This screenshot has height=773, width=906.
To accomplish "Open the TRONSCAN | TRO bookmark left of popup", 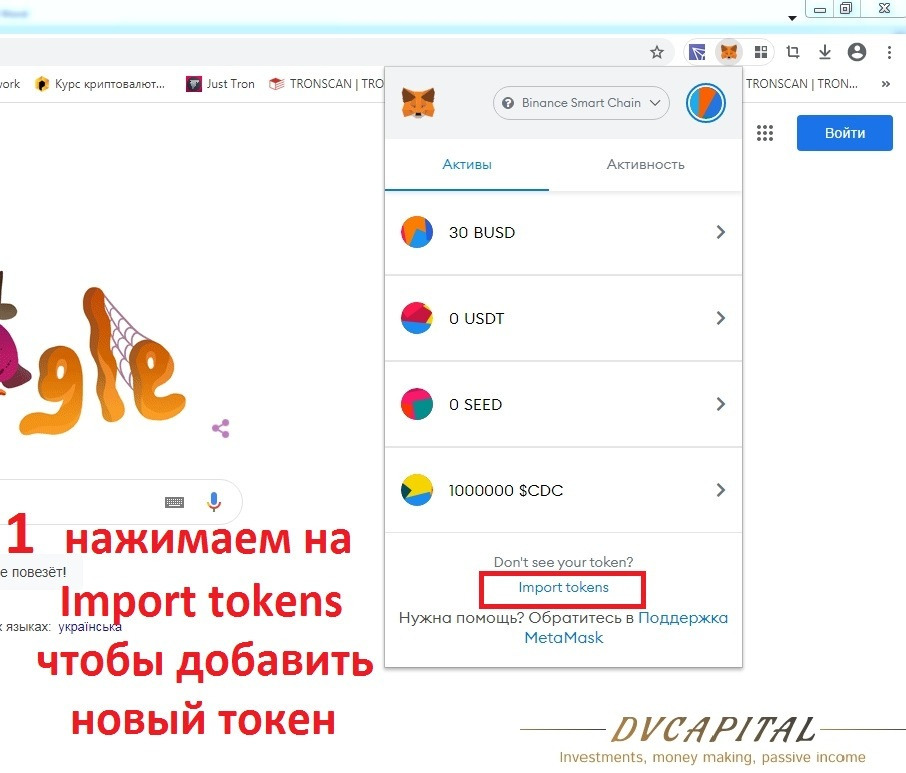I will click(326, 84).
